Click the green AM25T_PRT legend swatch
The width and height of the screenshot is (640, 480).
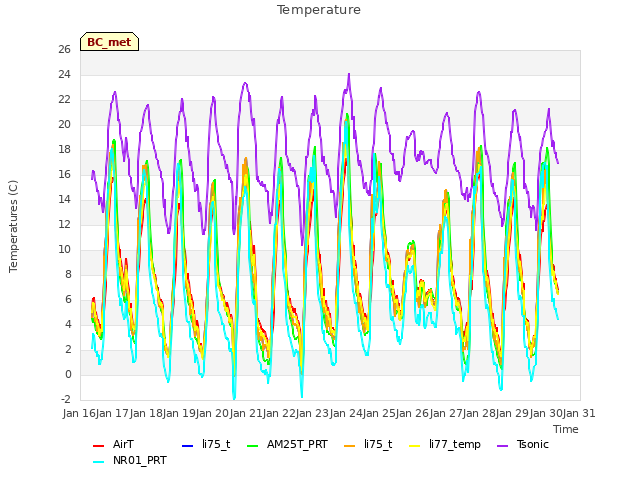(253, 446)
